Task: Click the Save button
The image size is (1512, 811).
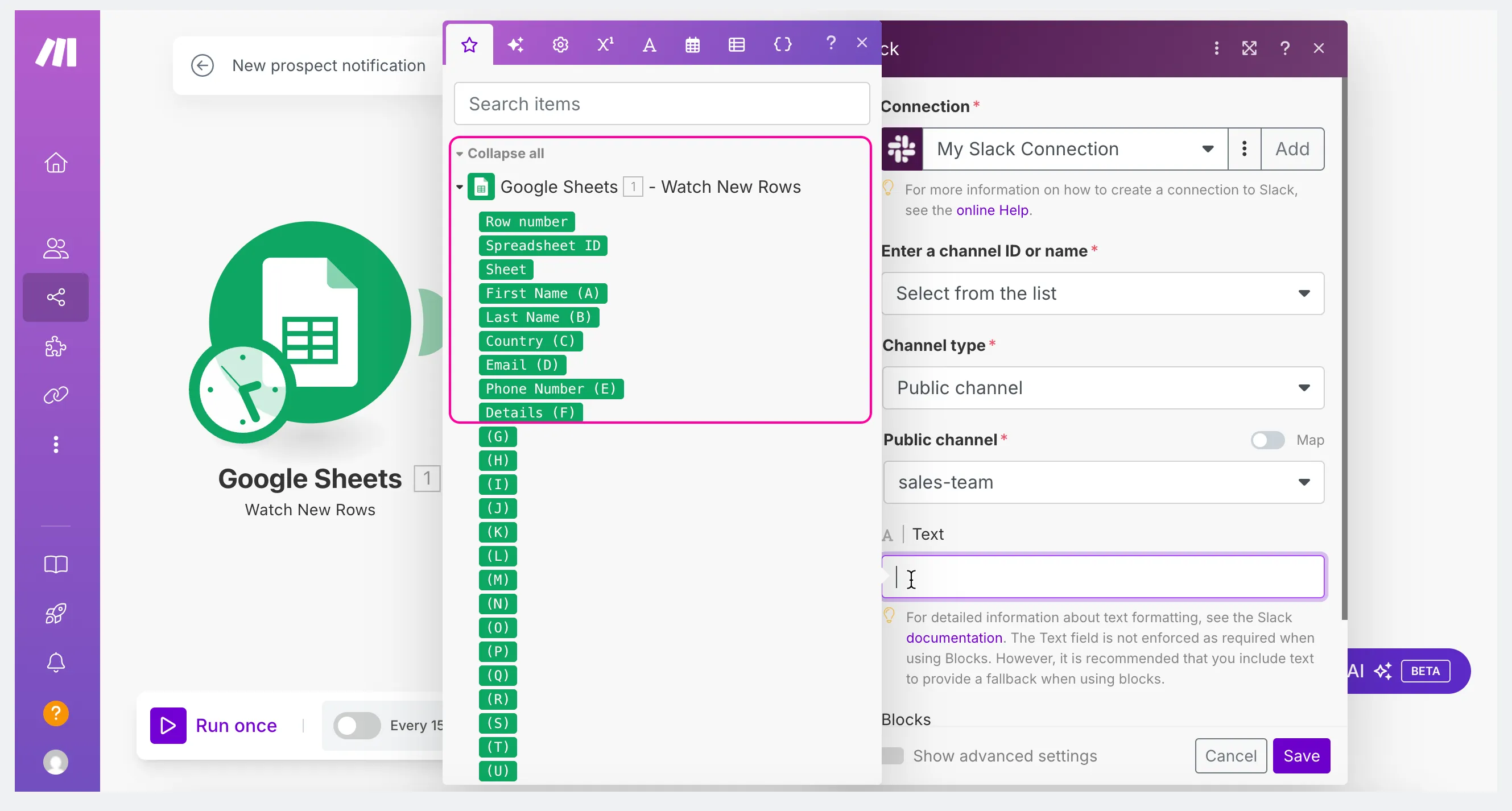Action: [x=1302, y=756]
